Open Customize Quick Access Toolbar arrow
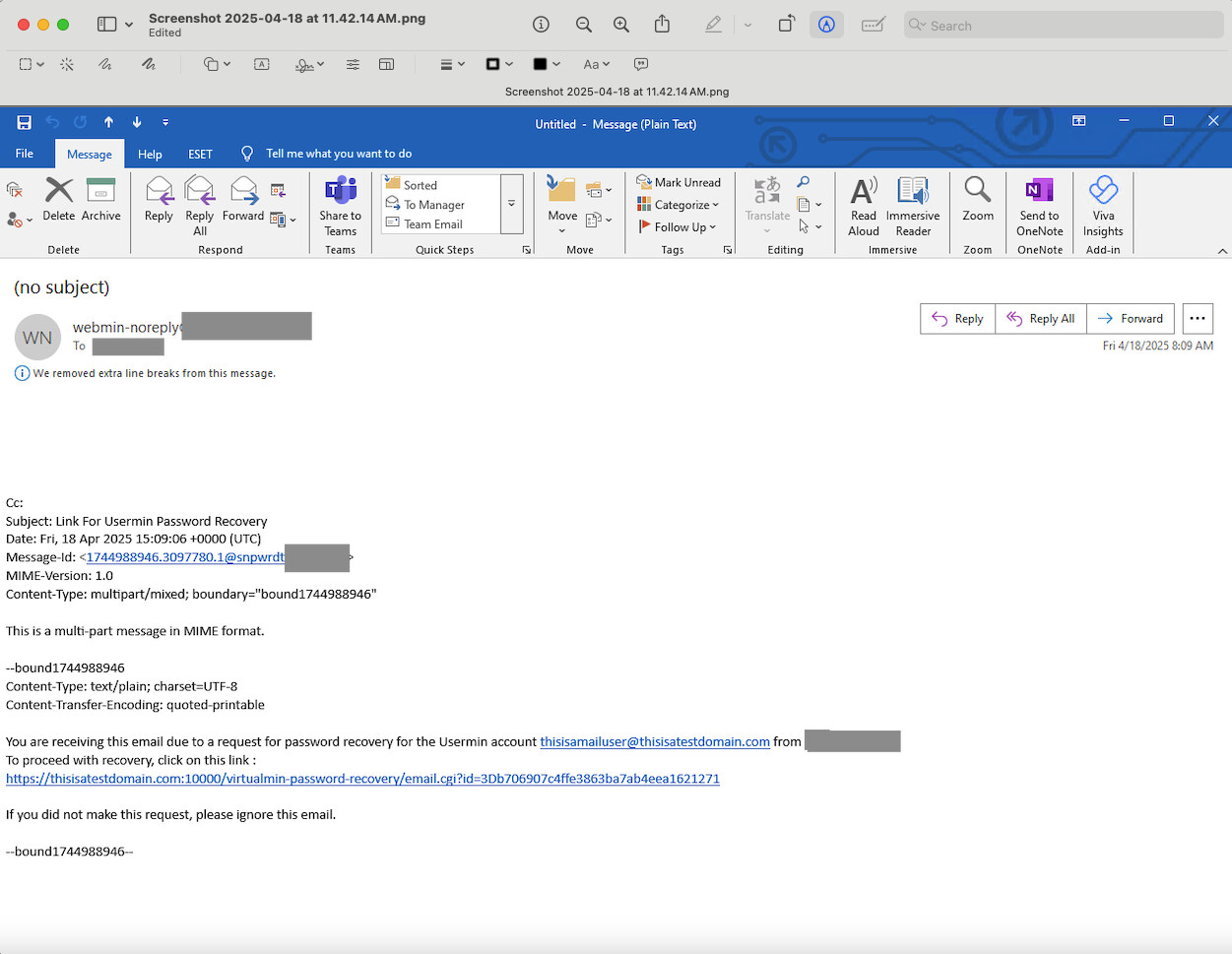This screenshot has width=1232, height=954. (165, 122)
